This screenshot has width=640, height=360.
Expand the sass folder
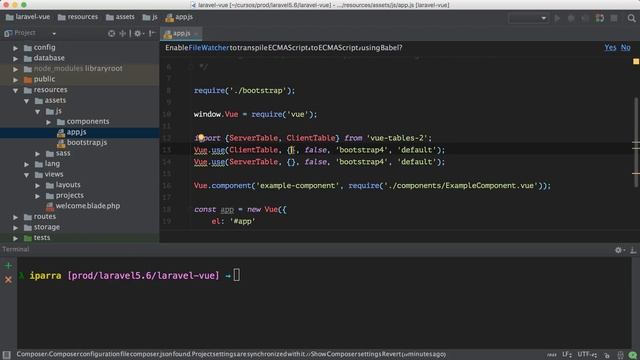[x=38, y=154]
